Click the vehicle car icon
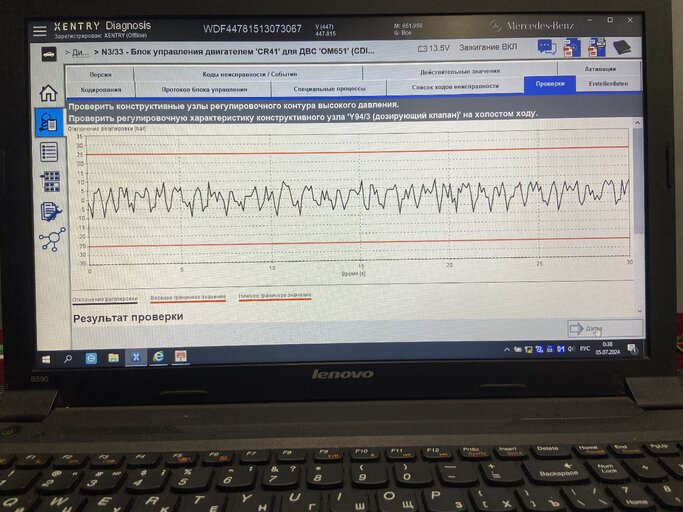683x512 pixels. click(x=49, y=54)
